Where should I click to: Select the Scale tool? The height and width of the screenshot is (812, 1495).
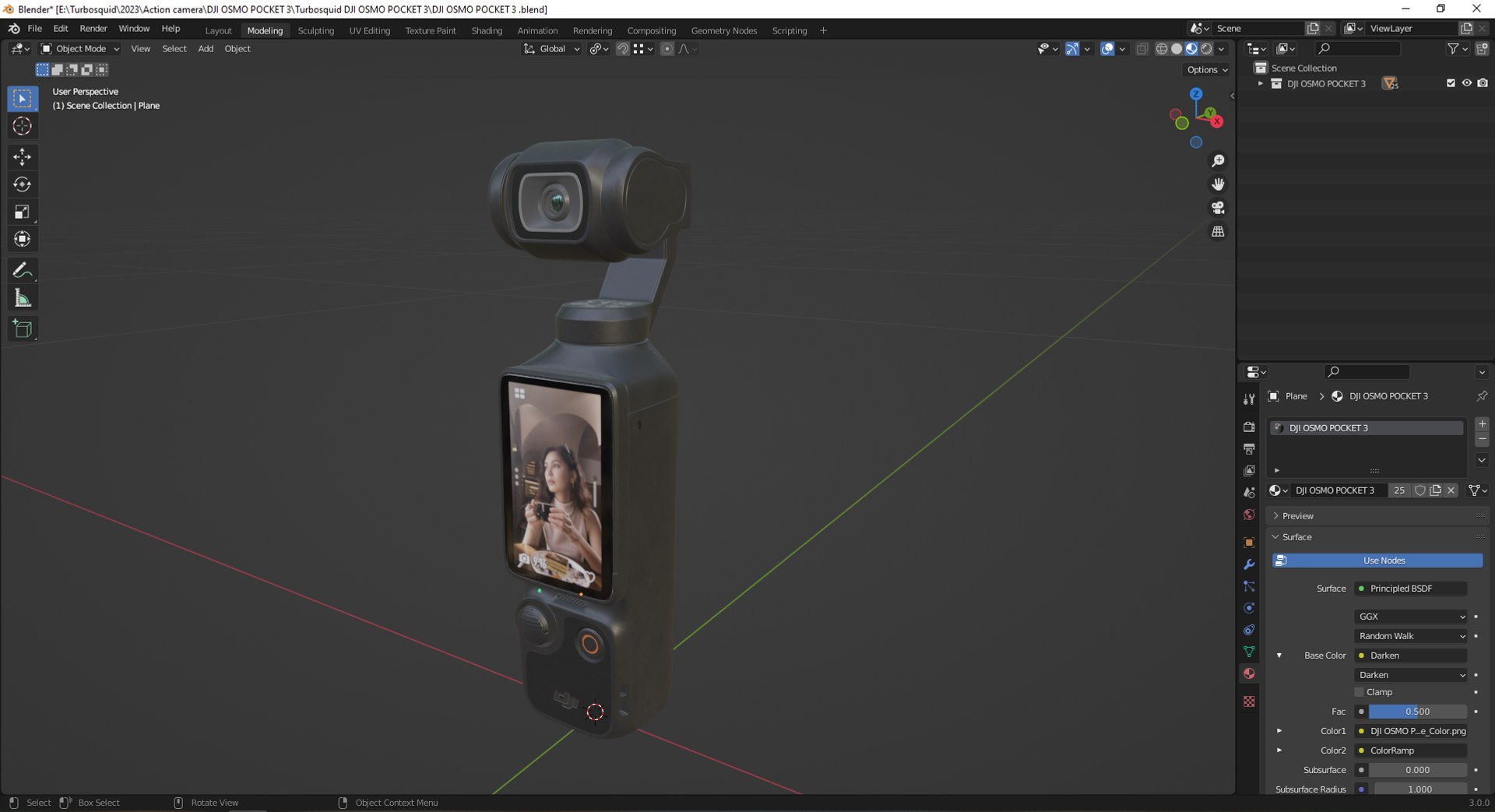[23, 212]
